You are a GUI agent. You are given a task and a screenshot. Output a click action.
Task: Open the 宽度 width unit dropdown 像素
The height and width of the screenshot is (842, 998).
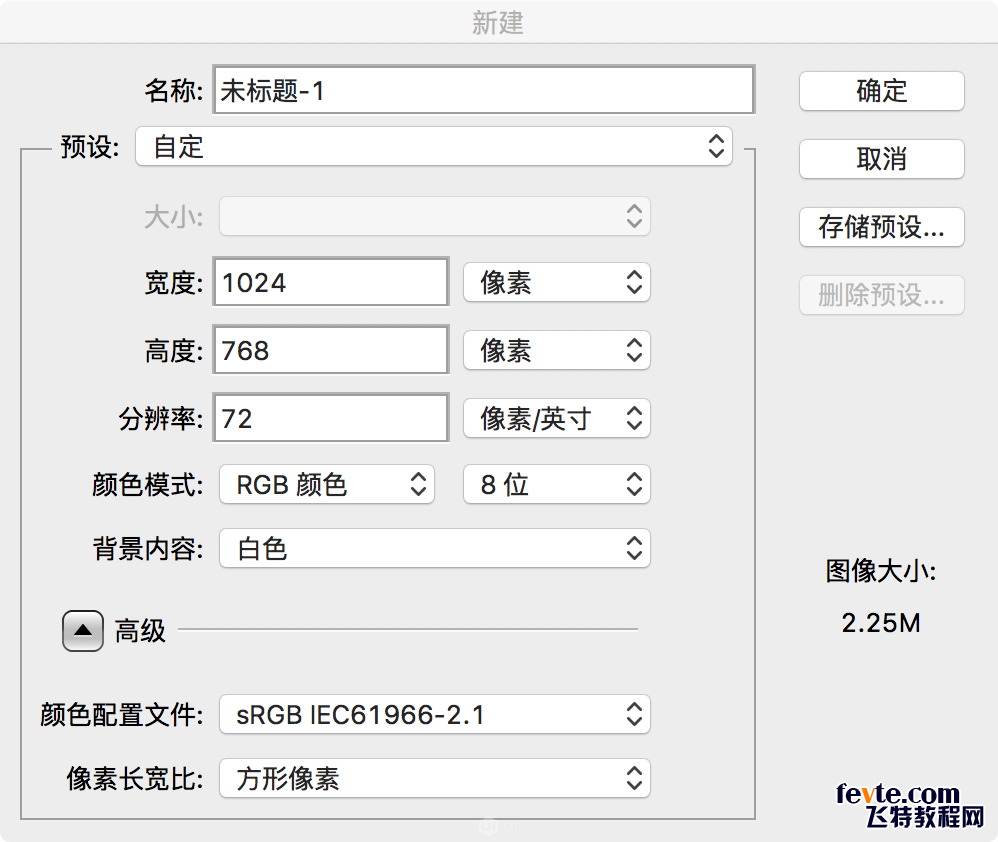(x=557, y=282)
